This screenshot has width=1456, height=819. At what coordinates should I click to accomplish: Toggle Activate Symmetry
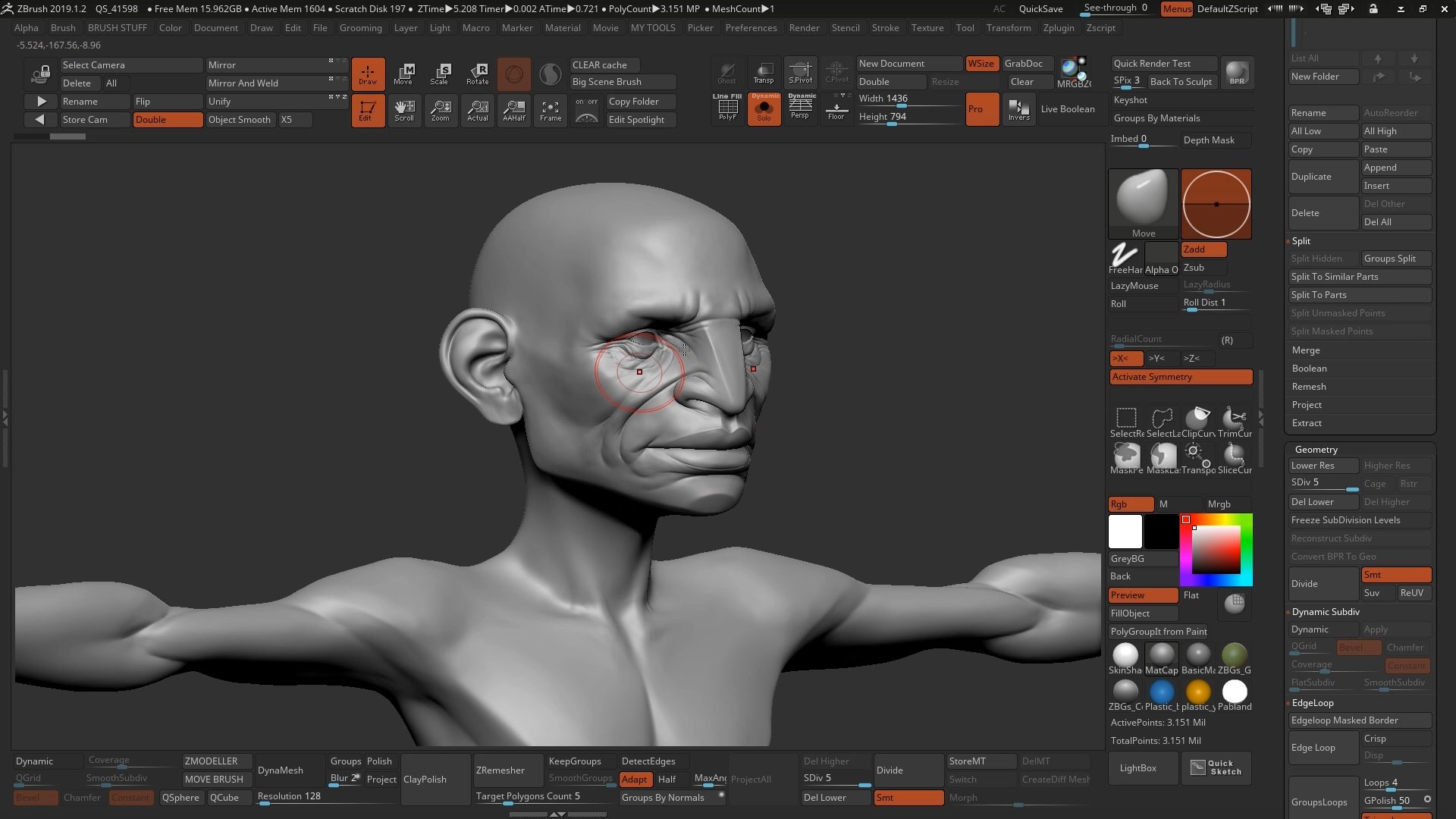[x=1181, y=377]
